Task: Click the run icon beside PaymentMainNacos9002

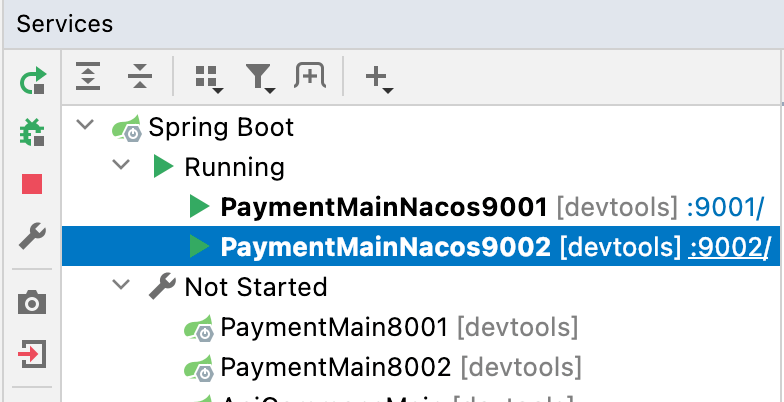Action: coord(200,246)
